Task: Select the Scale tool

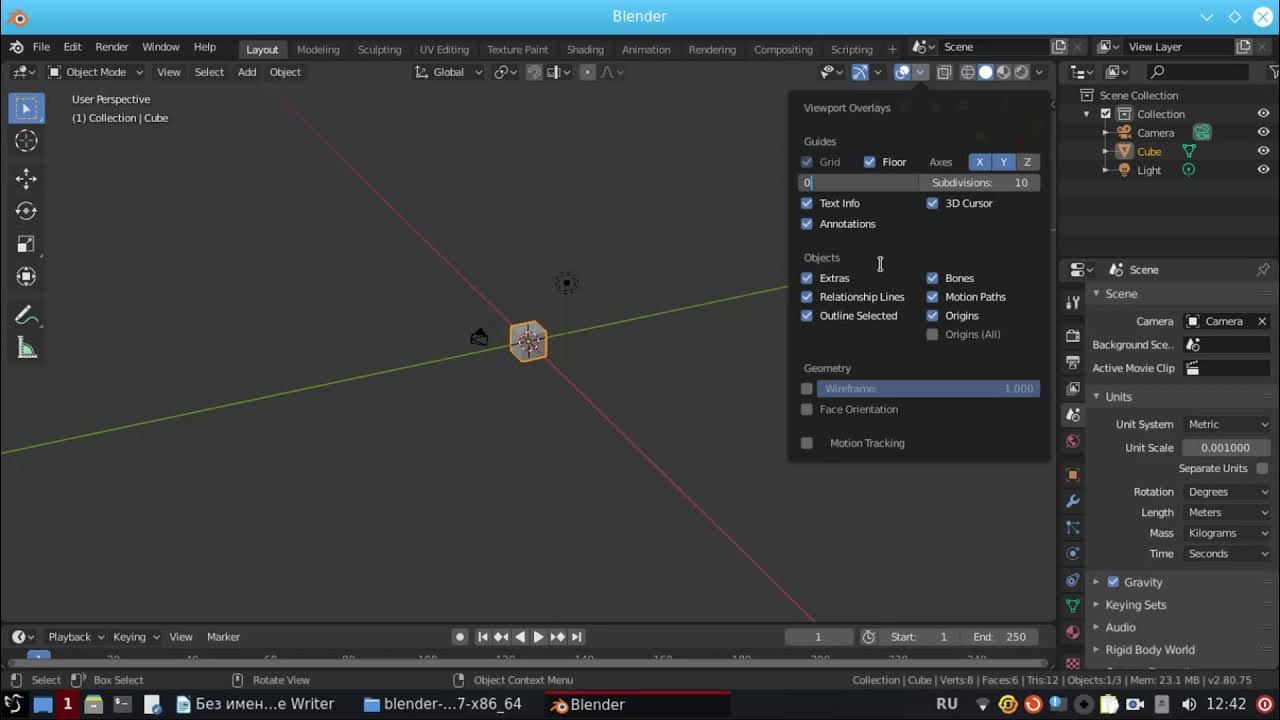Action: tap(26, 244)
